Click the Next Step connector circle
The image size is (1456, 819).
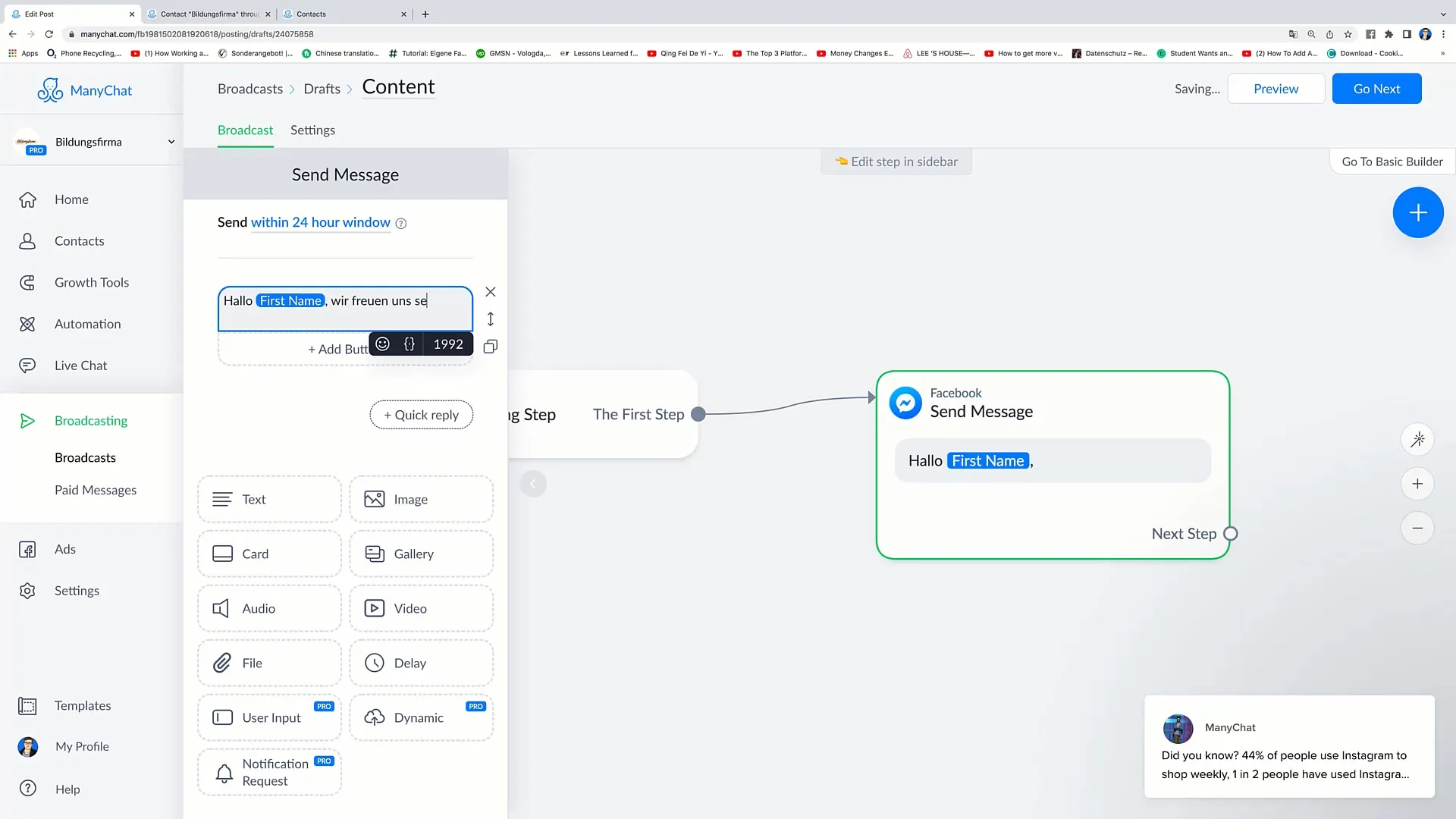click(x=1231, y=534)
